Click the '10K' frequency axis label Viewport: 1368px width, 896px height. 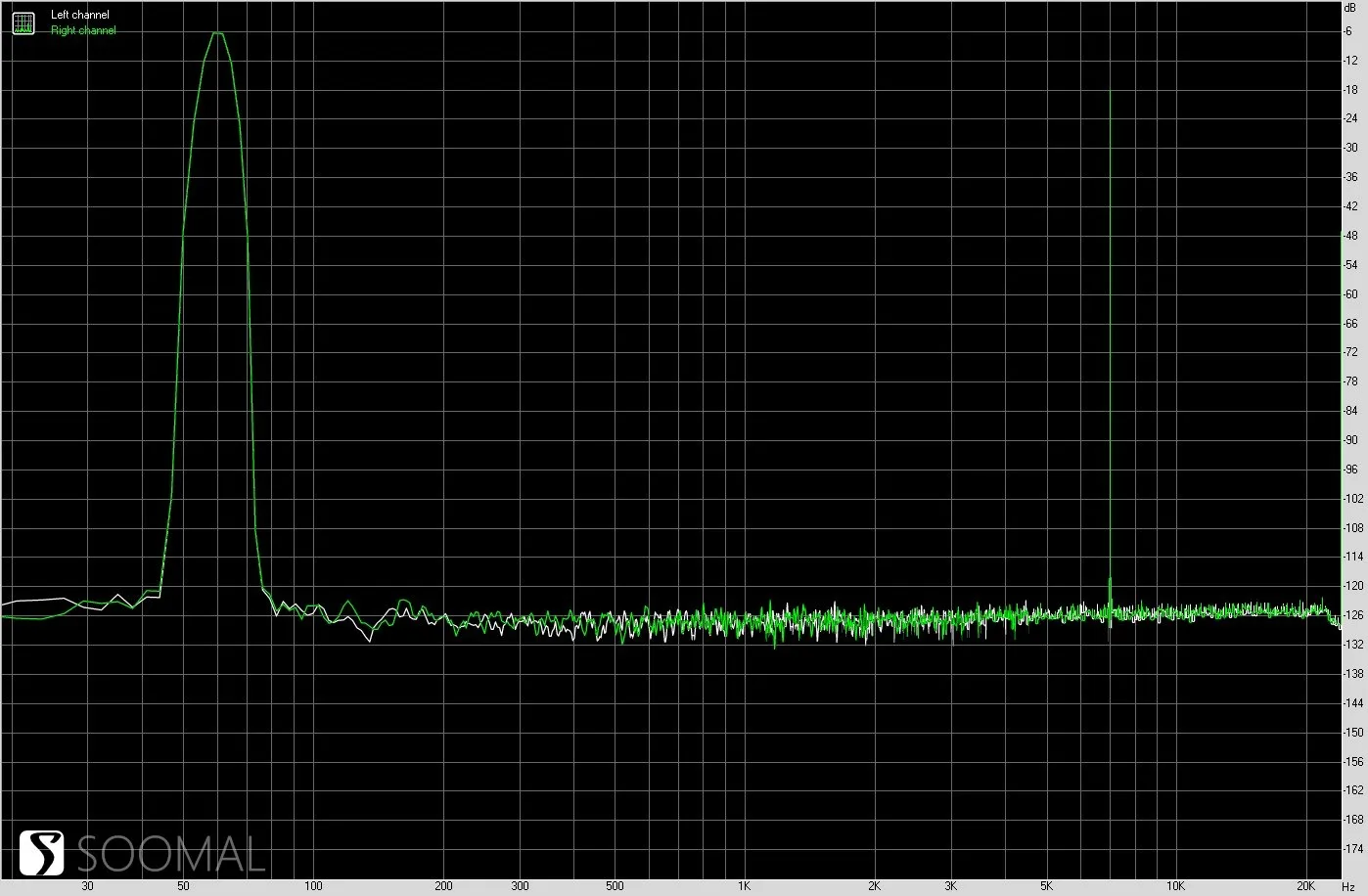(1175, 886)
